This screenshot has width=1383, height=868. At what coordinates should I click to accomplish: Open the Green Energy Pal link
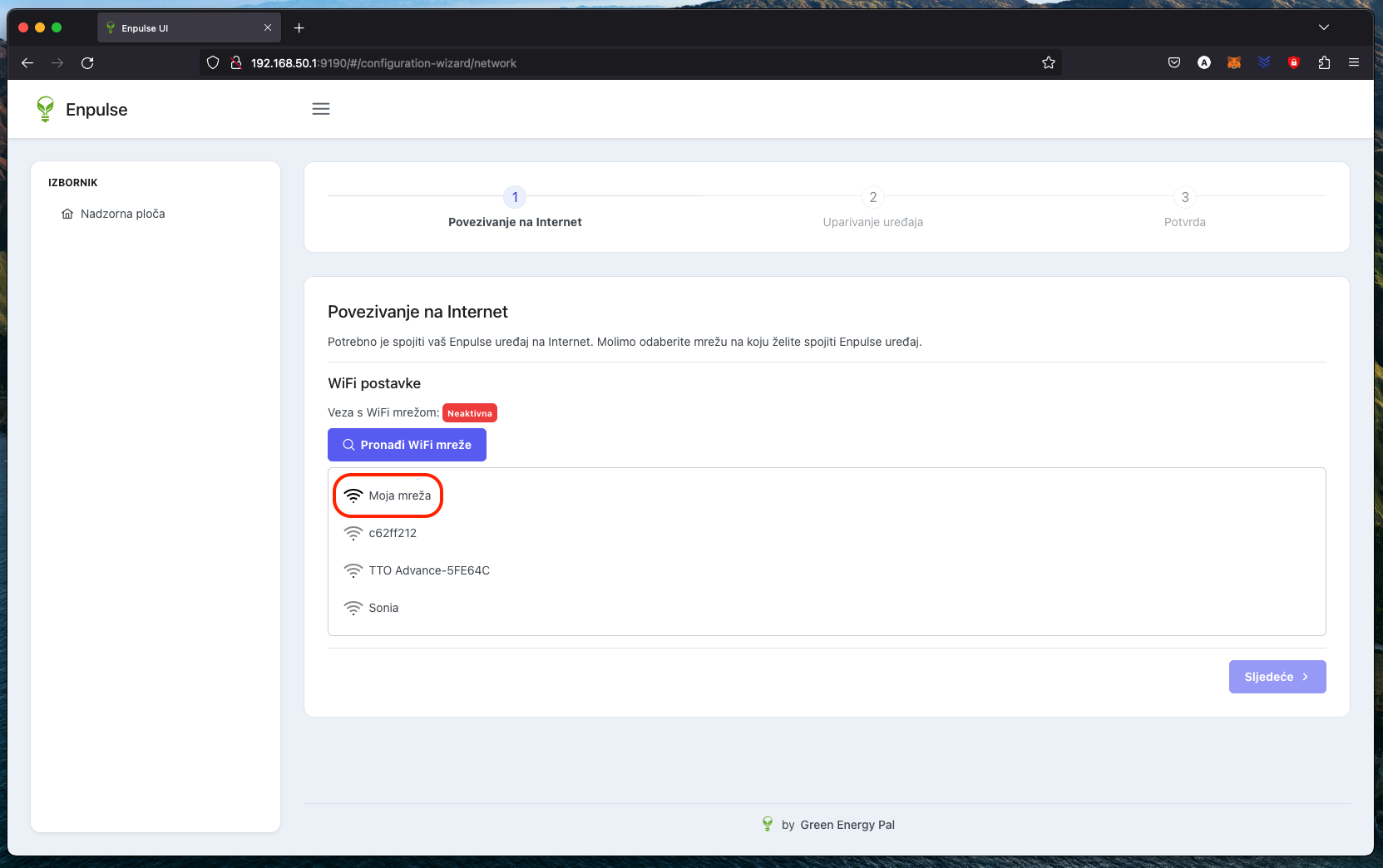847,824
